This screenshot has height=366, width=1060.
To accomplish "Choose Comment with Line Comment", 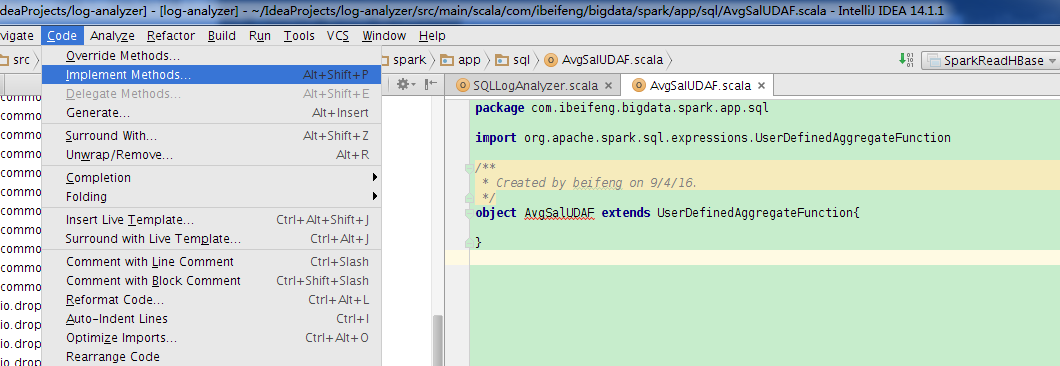I will click(212, 262).
